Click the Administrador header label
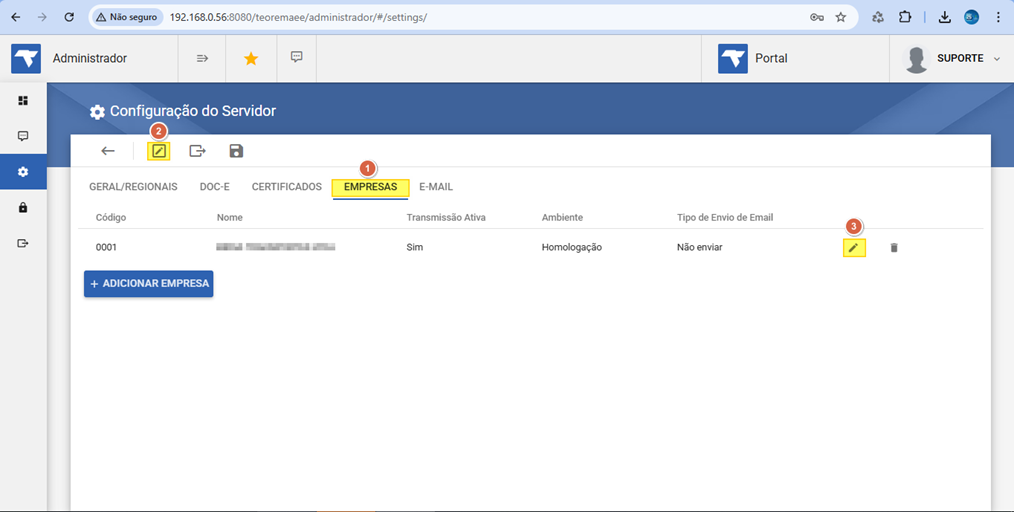 [90, 58]
